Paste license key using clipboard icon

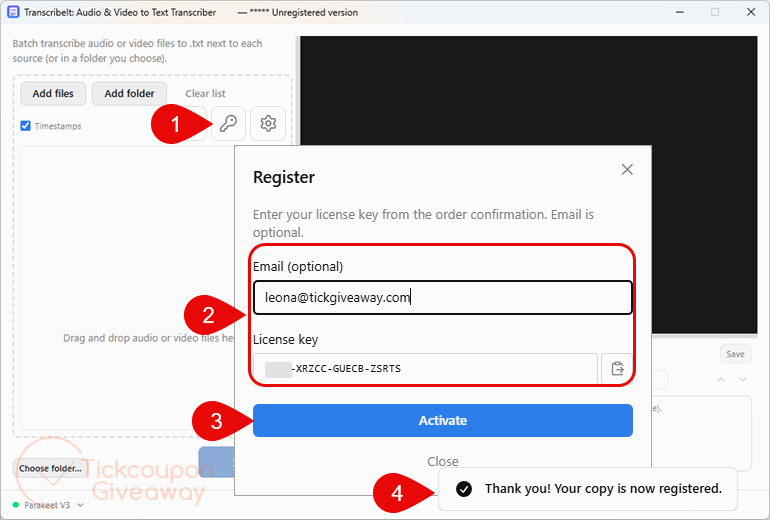click(617, 368)
